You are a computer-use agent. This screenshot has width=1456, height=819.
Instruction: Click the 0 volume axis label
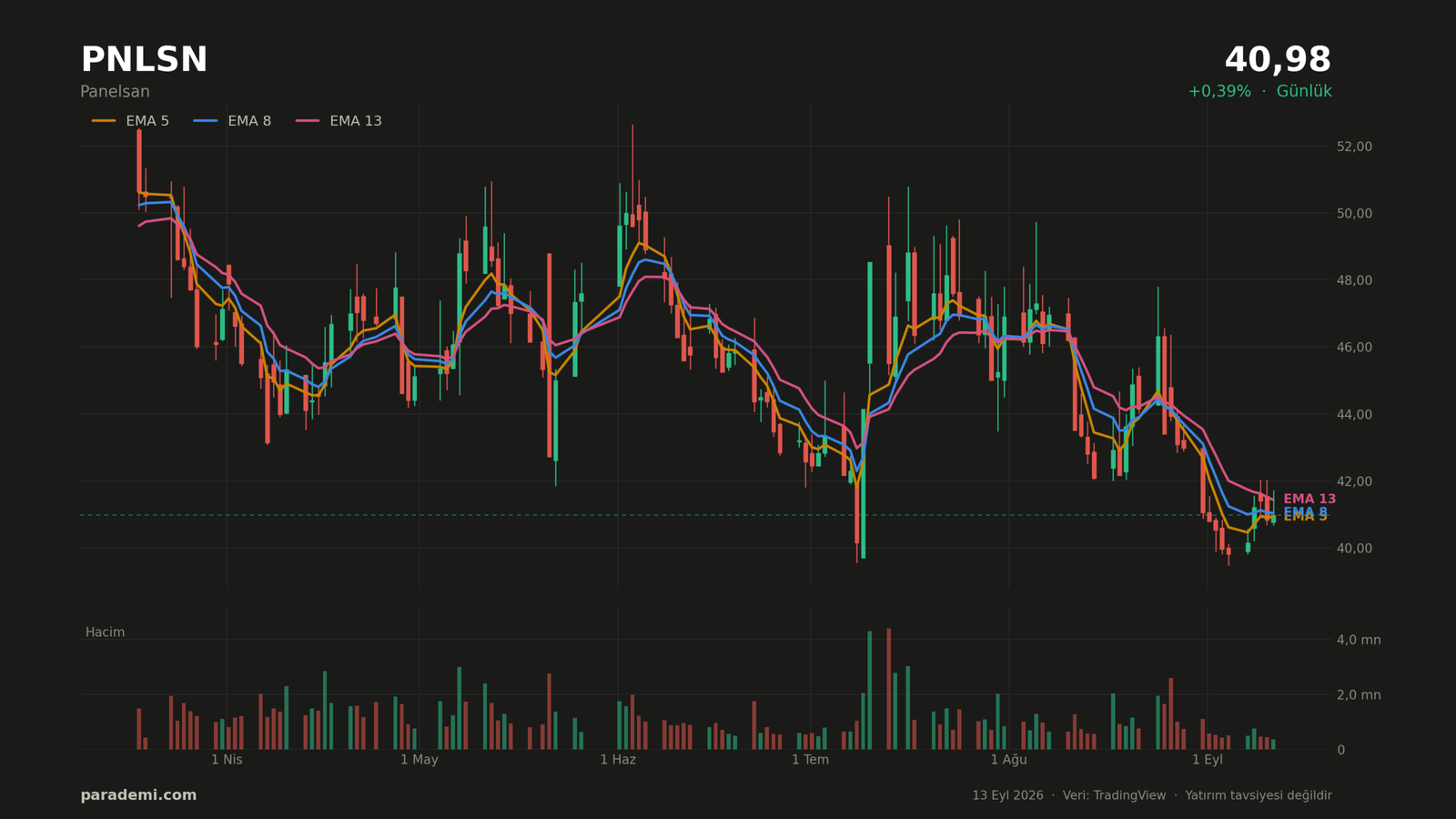pyautogui.click(x=1340, y=750)
